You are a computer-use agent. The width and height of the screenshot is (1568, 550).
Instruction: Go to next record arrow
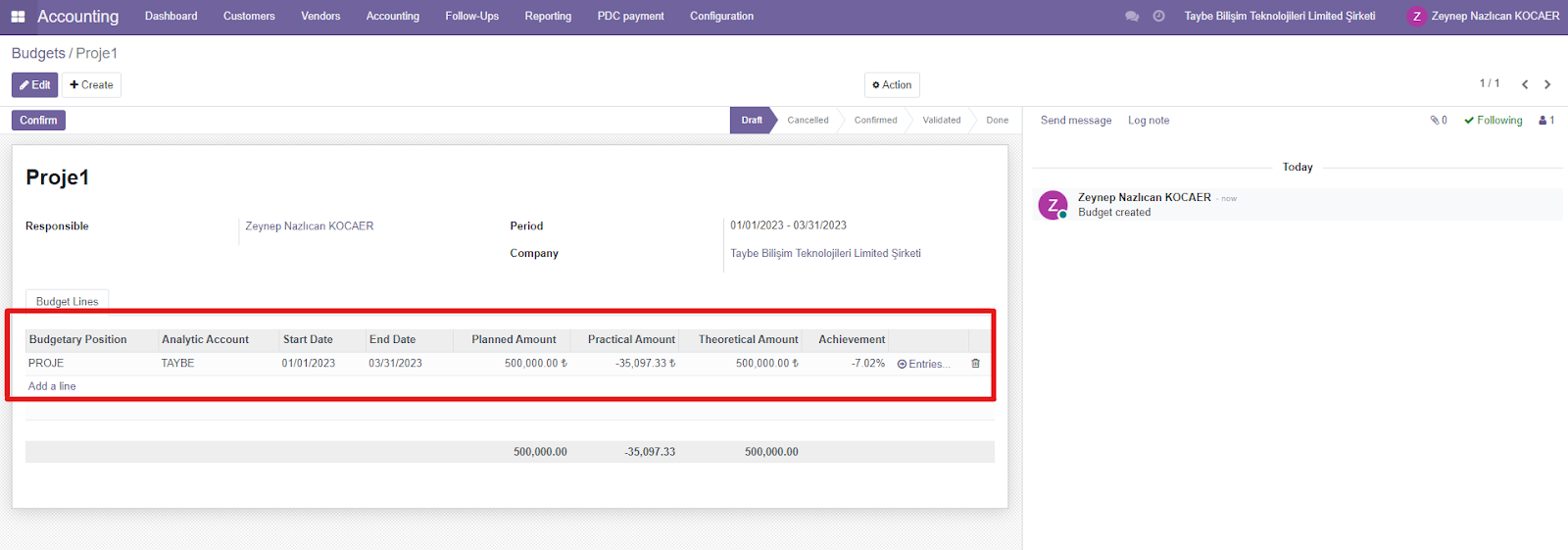tap(1547, 84)
